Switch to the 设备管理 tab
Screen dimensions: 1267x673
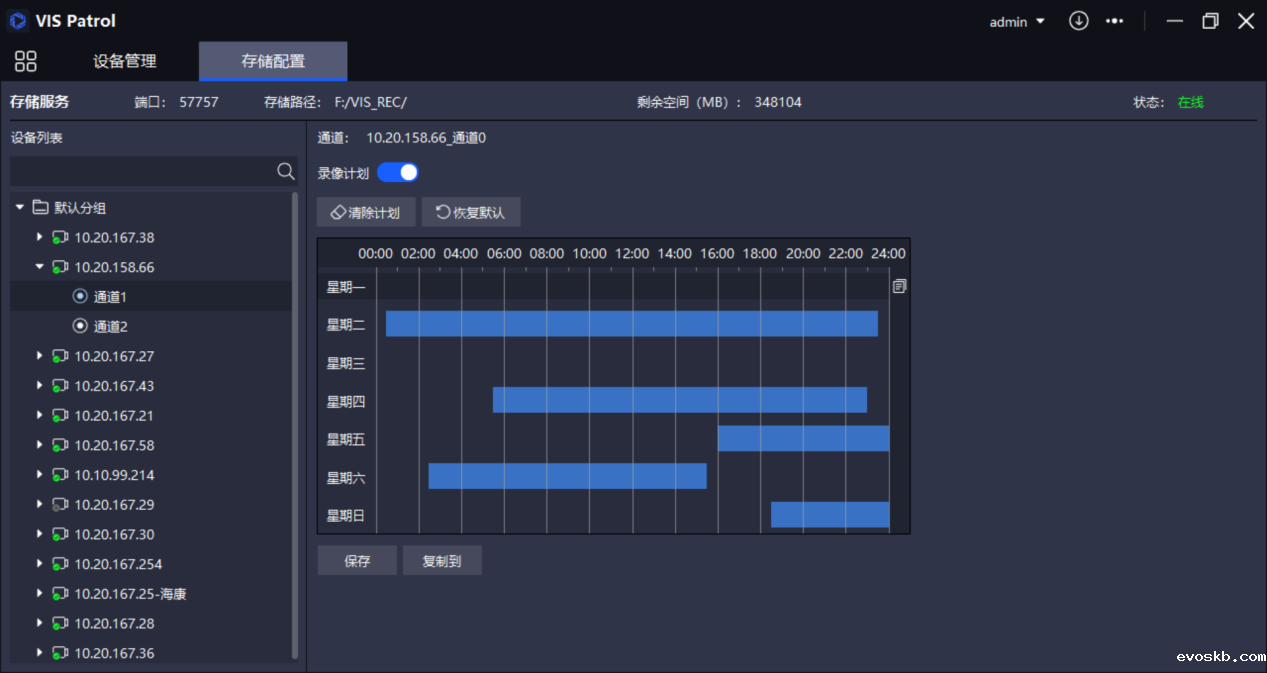[125, 61]
